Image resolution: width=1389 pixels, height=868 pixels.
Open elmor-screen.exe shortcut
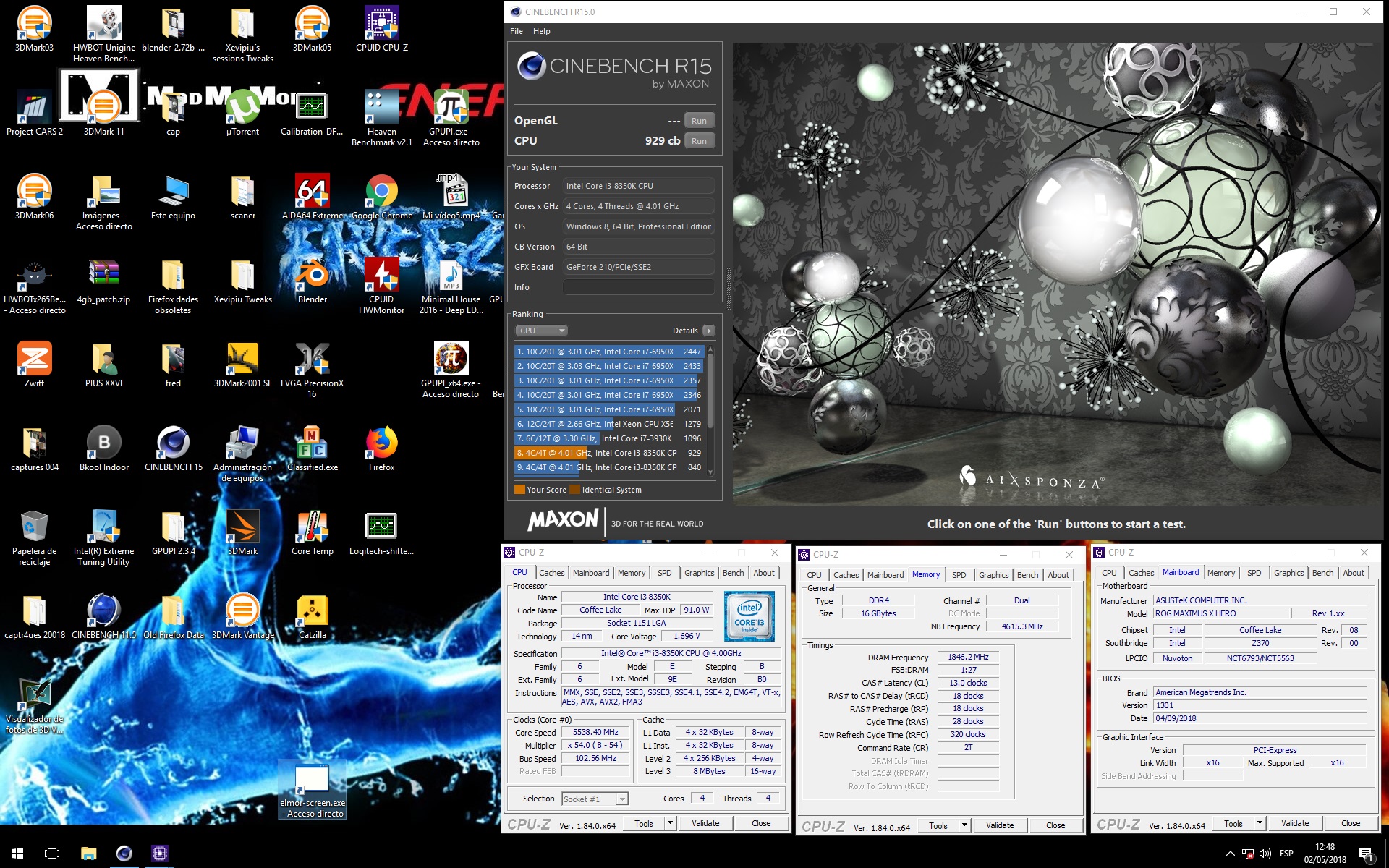(x=312, y=789)
